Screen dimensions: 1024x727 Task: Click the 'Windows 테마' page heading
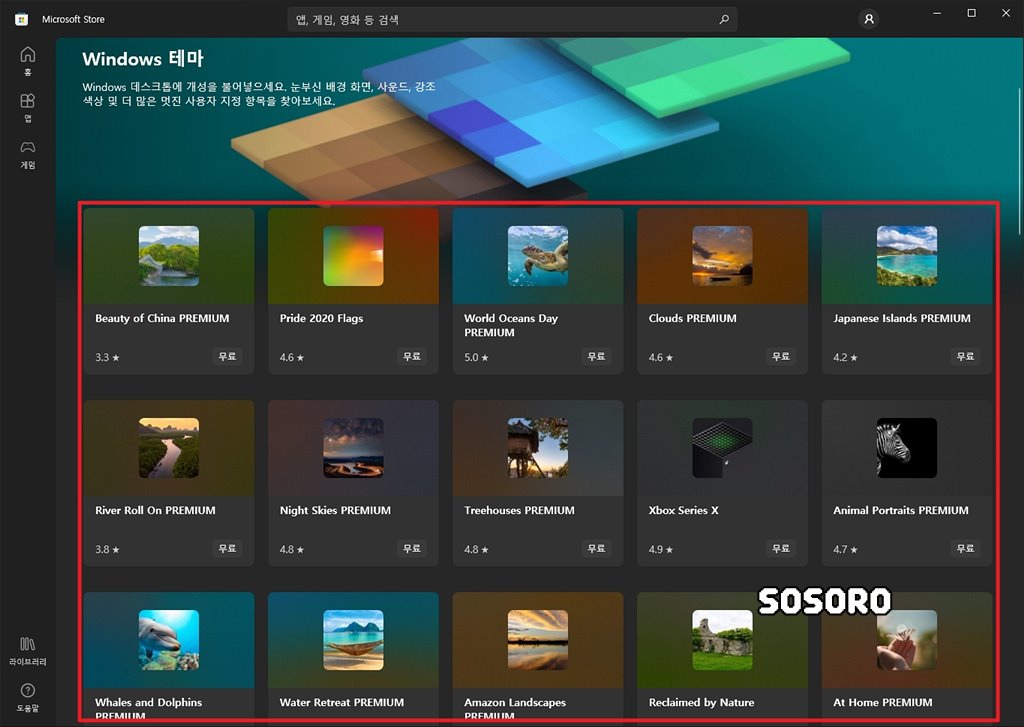tap(142, 59)
